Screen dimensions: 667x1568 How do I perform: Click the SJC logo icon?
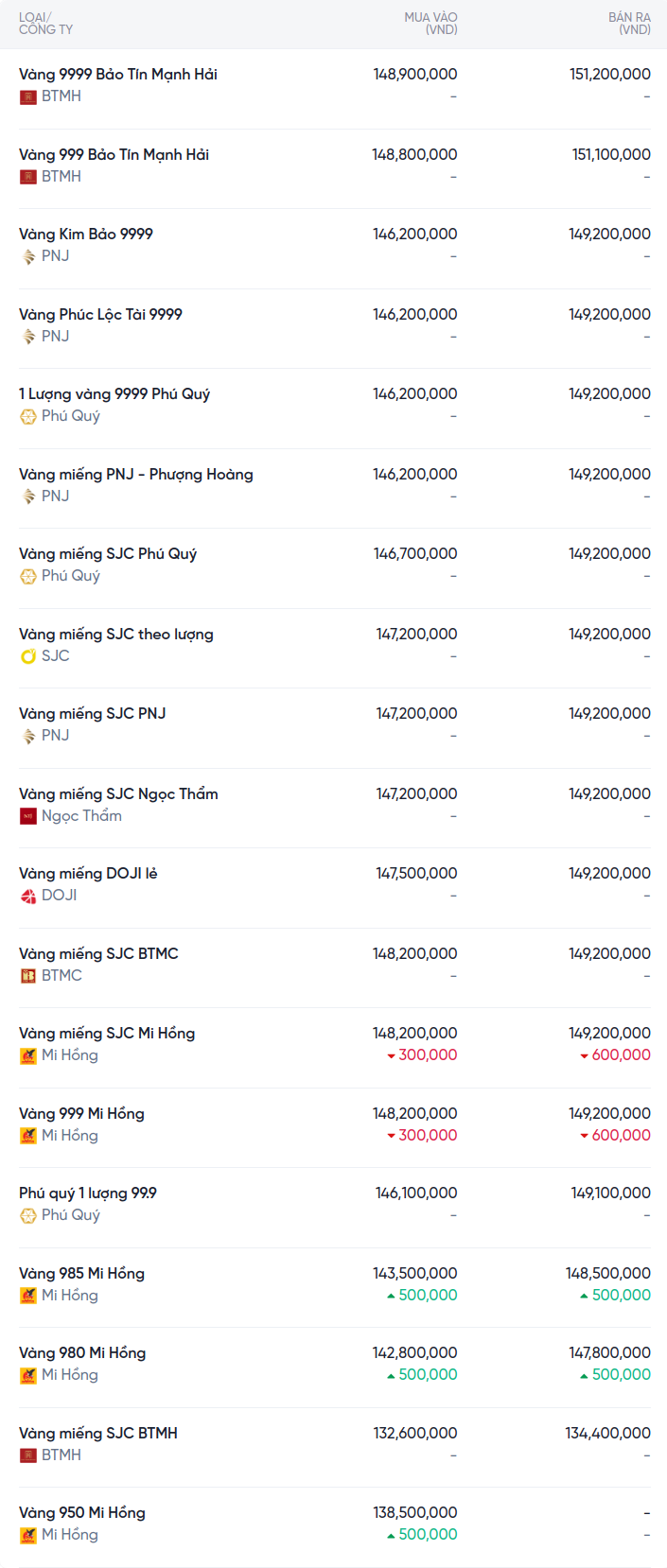click(28, 656)
